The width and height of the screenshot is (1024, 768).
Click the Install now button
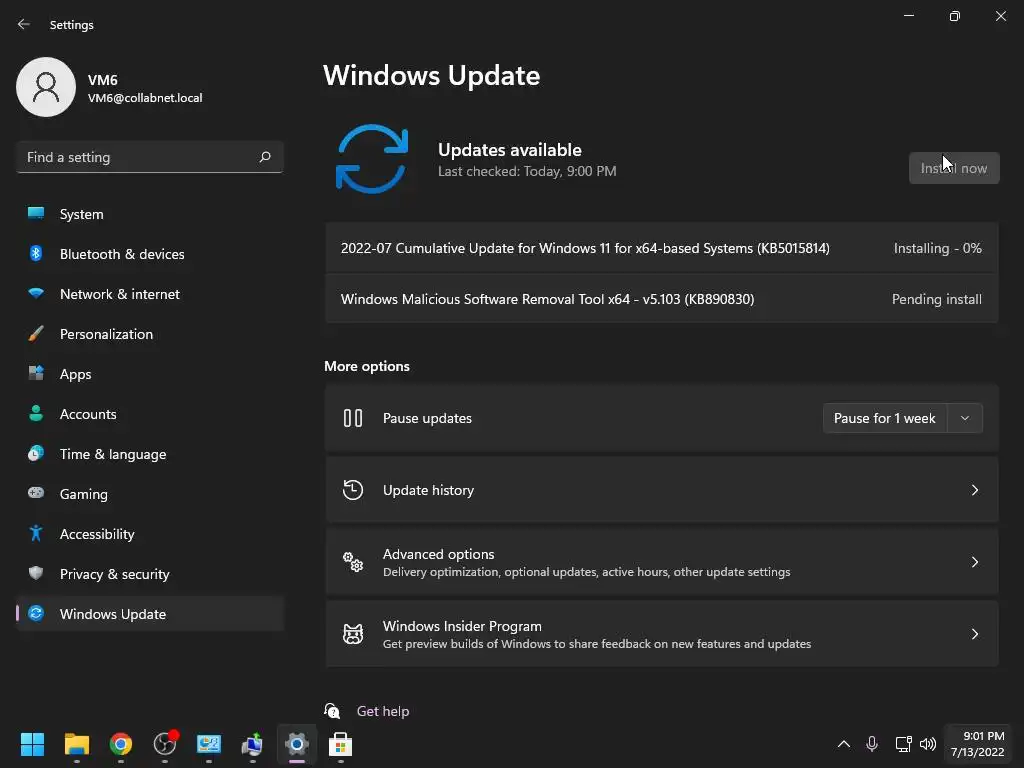(953, 168)
